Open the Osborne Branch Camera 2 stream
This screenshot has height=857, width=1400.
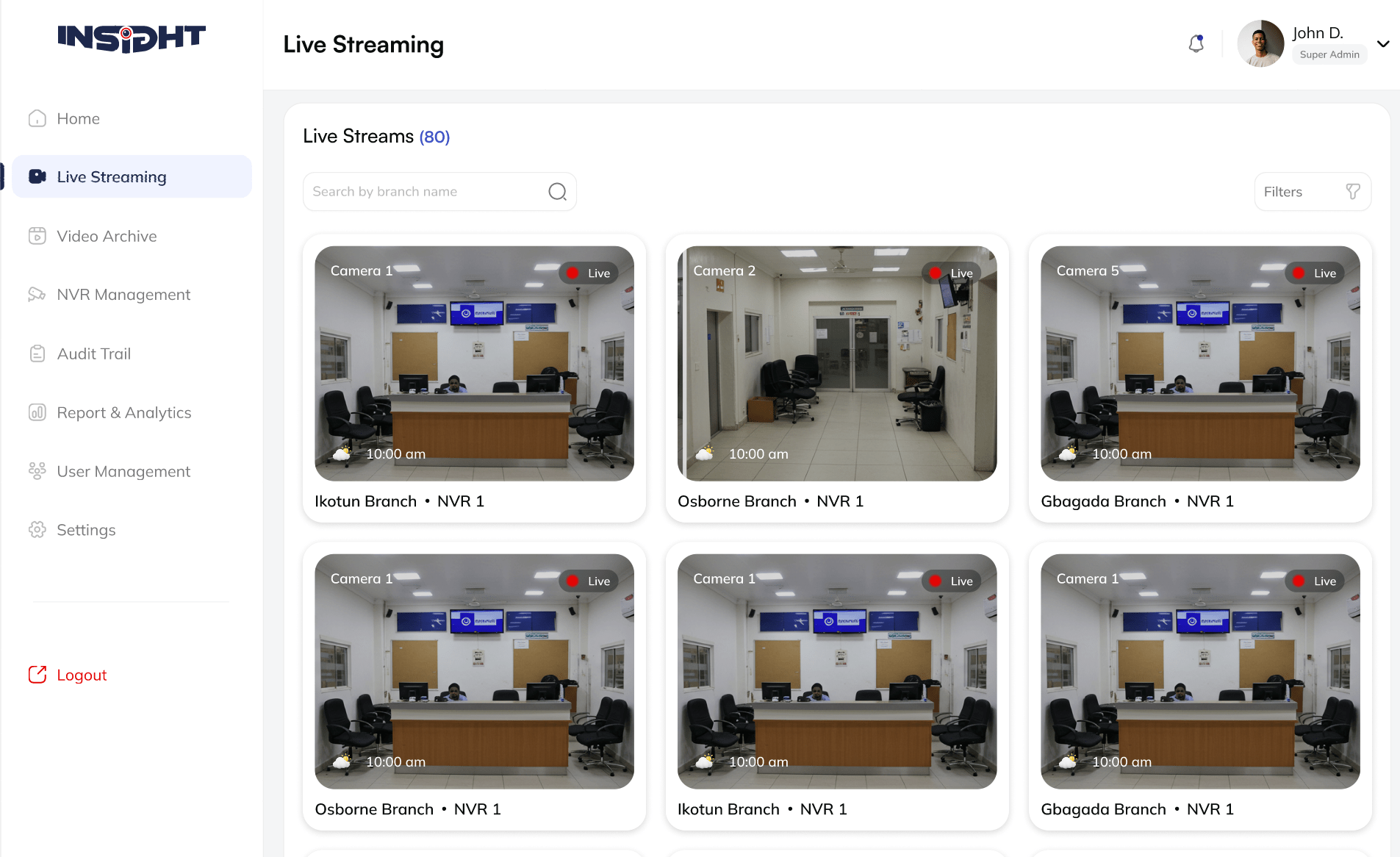tap(836, 364)
